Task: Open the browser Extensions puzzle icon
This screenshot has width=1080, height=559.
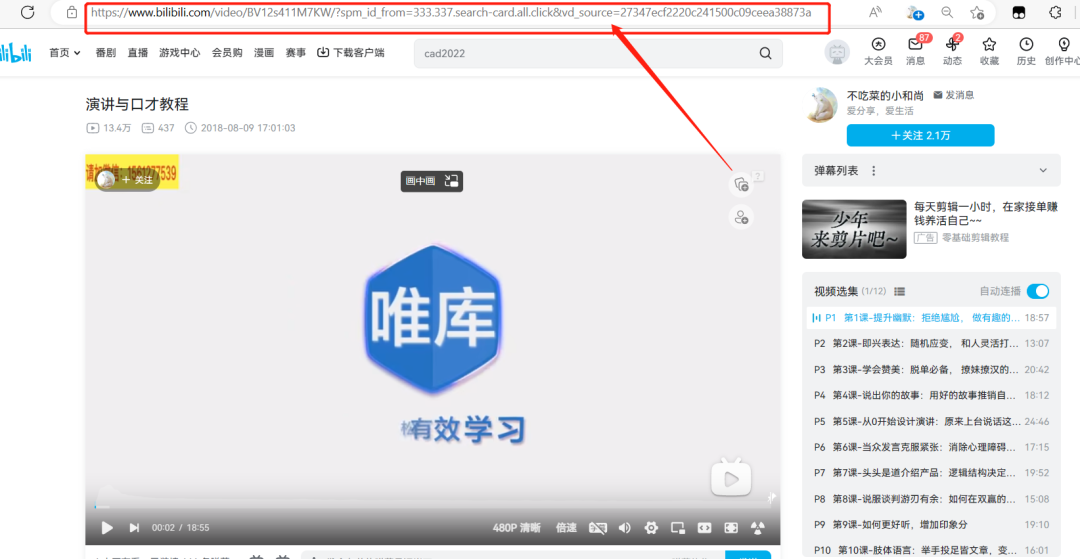Action: [x=1055, y=12]
